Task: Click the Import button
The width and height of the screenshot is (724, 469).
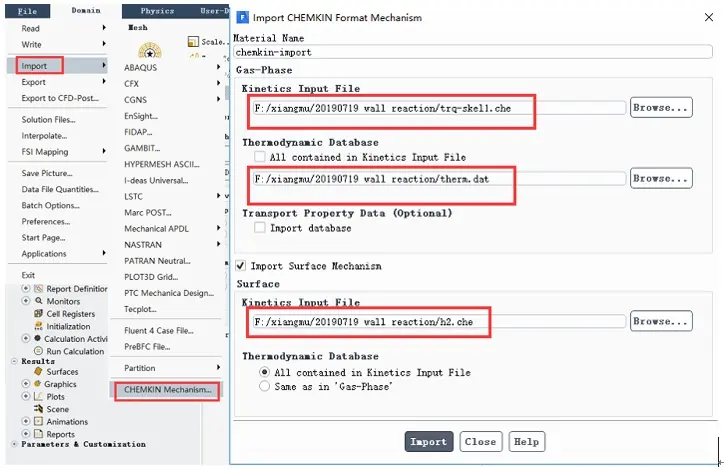Action: (429, 442)
